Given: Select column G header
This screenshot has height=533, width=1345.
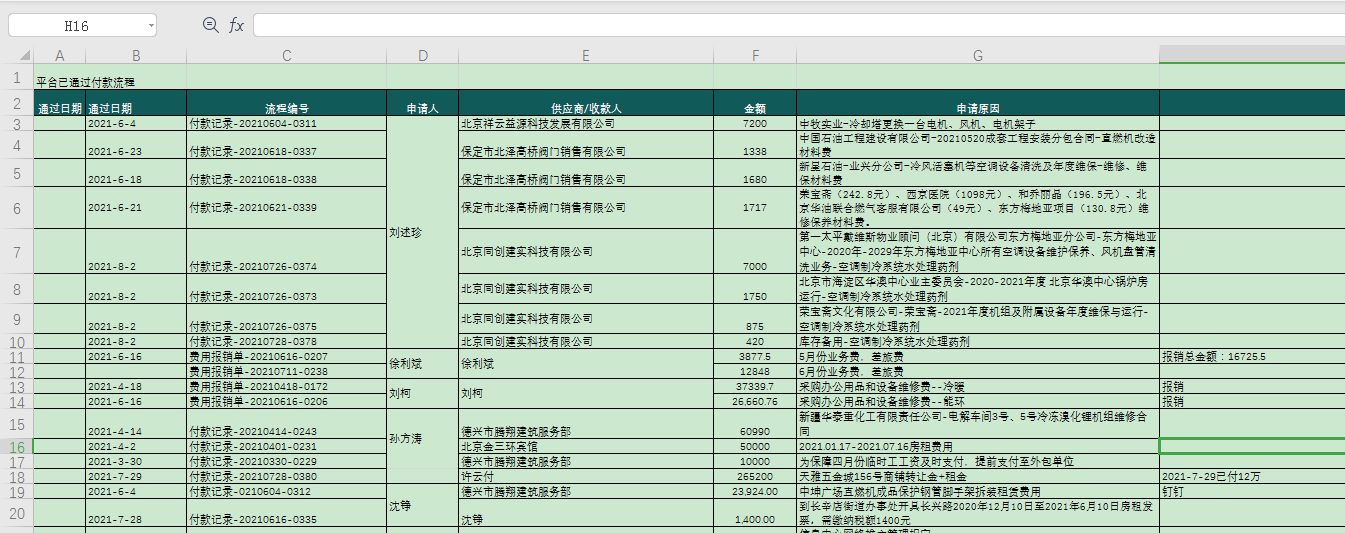Looking at the screenshot, I should point(978,55).
